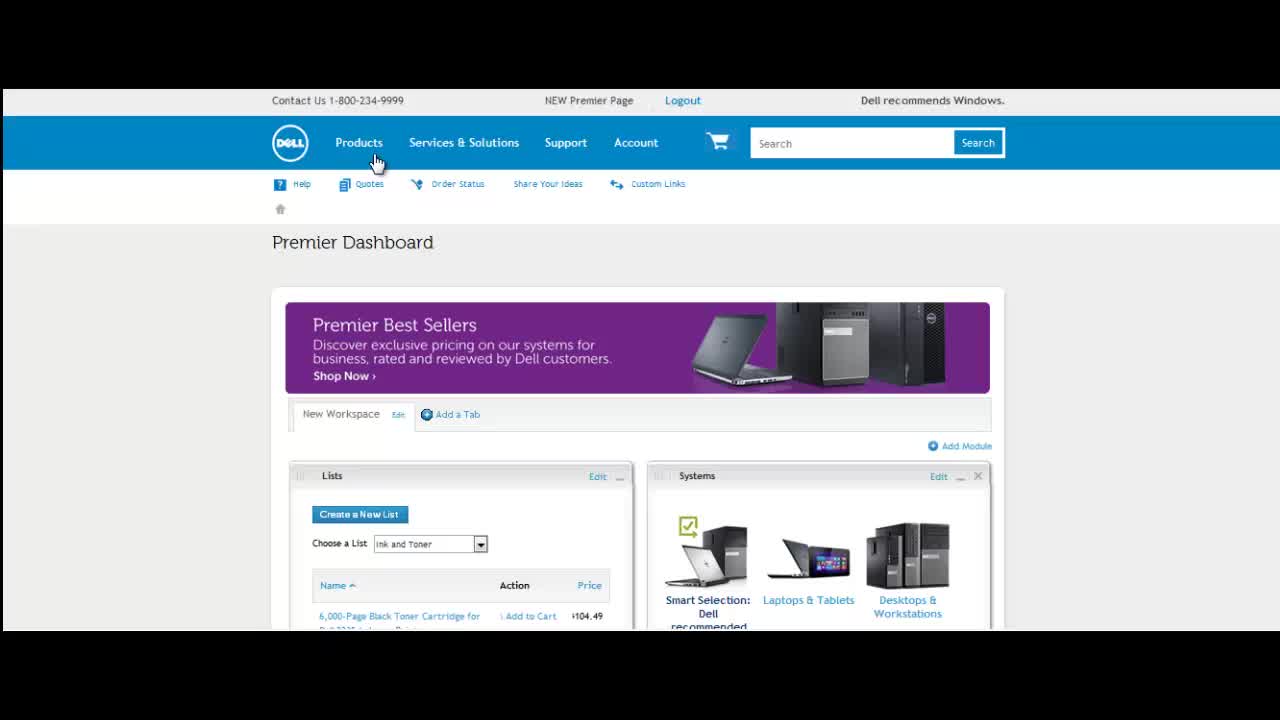This screenshot has width=1280, height=720.
Task: Click the Search button
Action: coord(978,143)
